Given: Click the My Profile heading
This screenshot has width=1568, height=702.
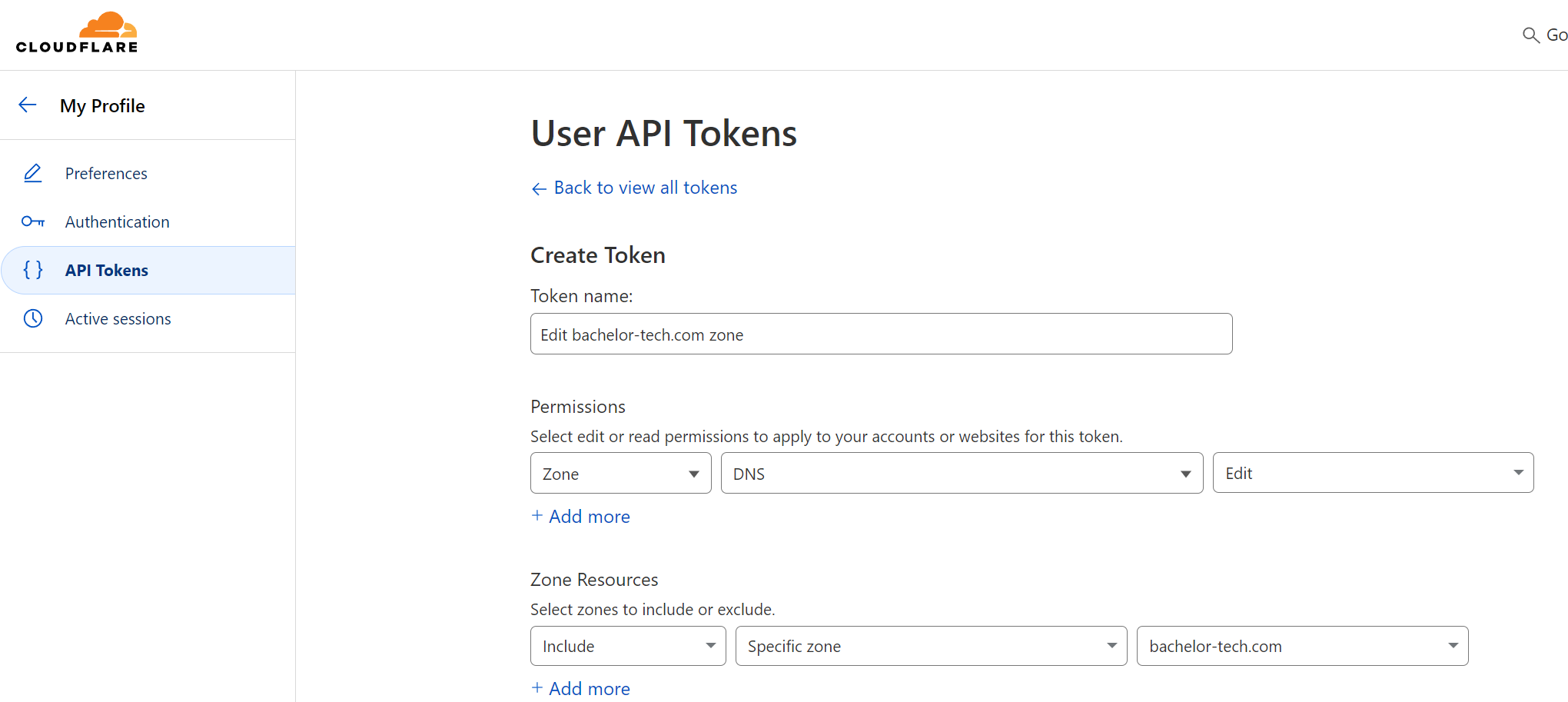Looking at the screenshot, I should click(102, 105).
